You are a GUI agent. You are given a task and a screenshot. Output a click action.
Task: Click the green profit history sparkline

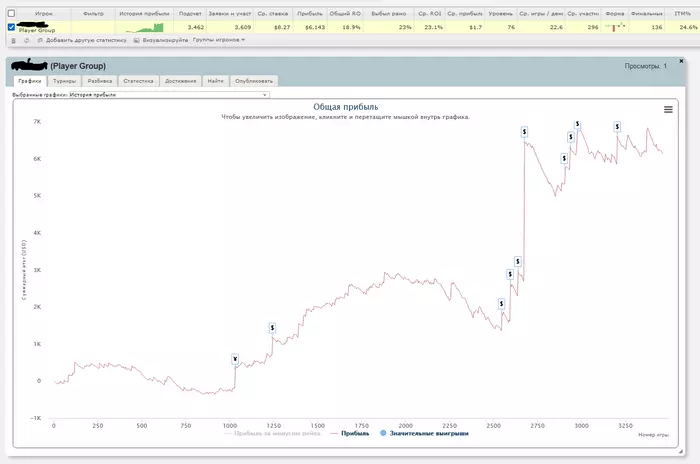coord(145,28)
